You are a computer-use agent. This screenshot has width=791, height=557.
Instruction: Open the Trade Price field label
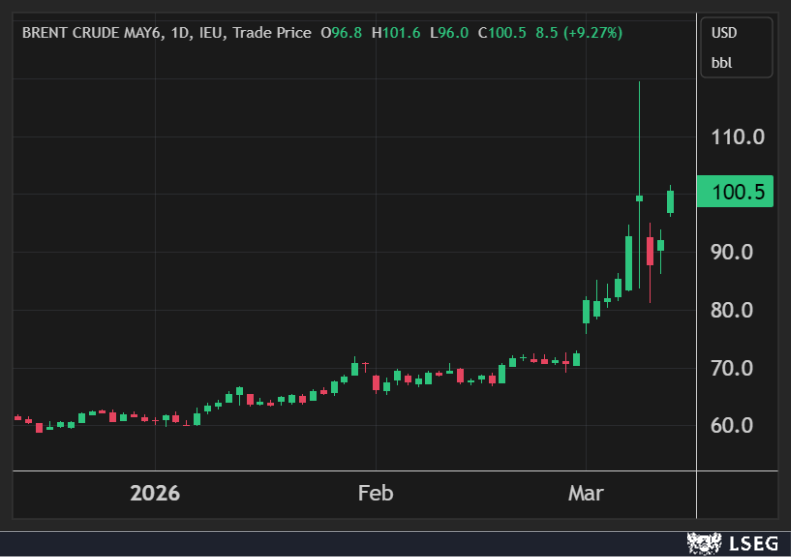[x=270, y=33]
